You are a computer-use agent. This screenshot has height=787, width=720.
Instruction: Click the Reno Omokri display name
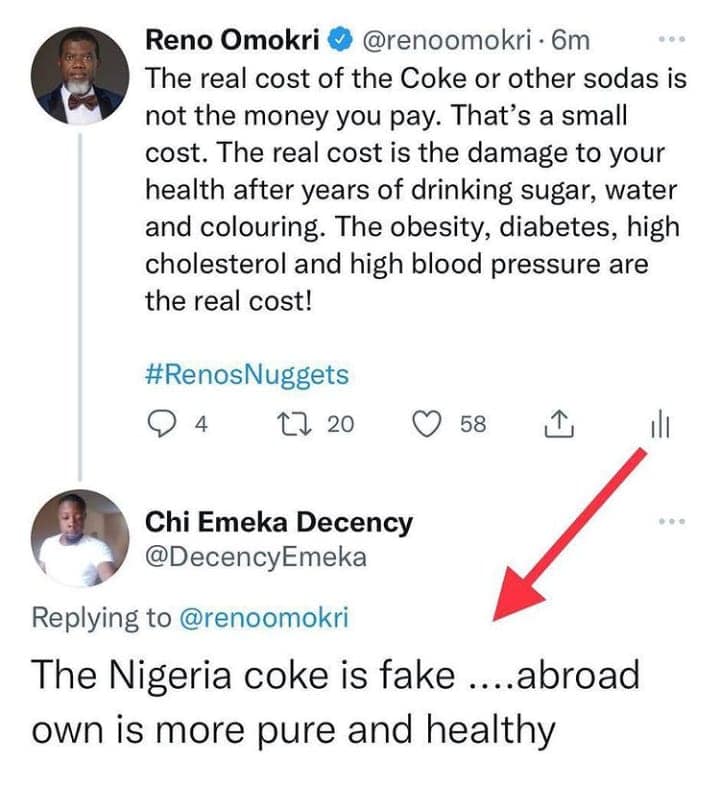(x=234, y=41)
